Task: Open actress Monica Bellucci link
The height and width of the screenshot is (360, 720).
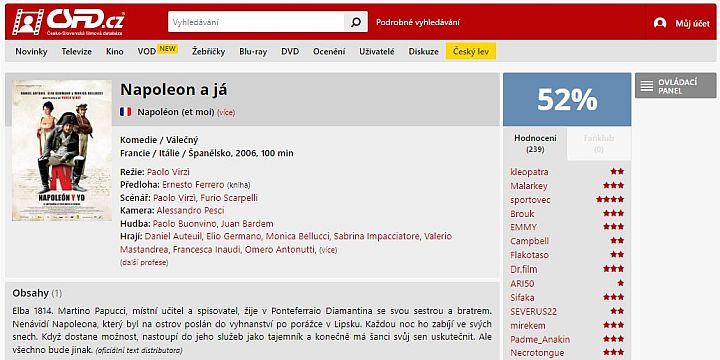Action: 297,236
